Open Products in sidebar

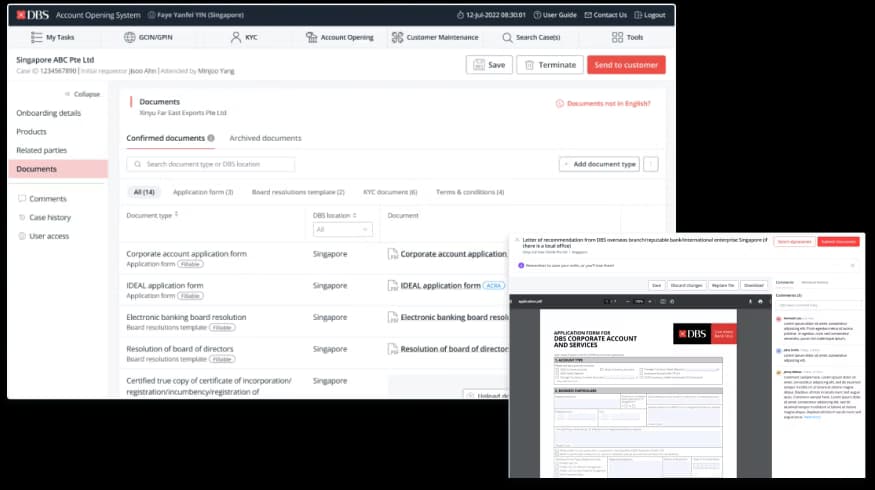click(31, 132)
